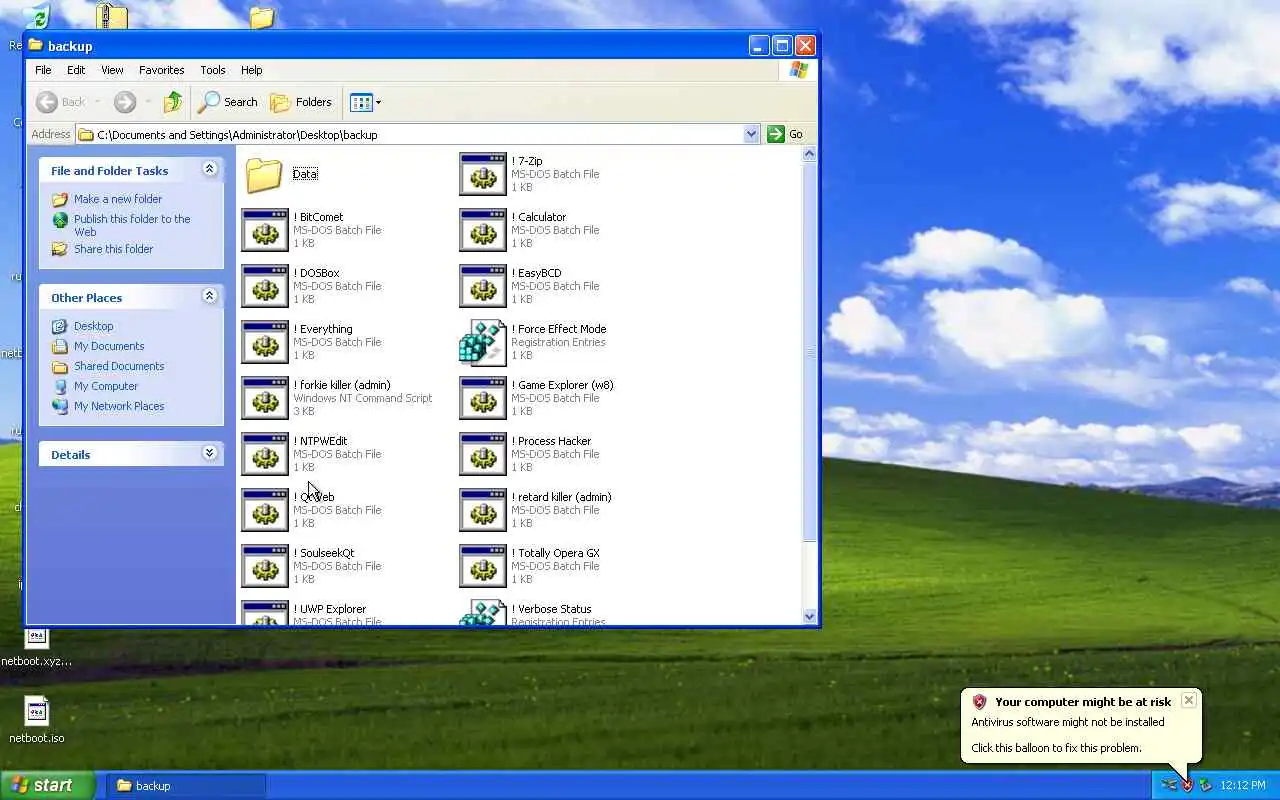Open My Documents link
1280x800 pixels.
[109, 346]
